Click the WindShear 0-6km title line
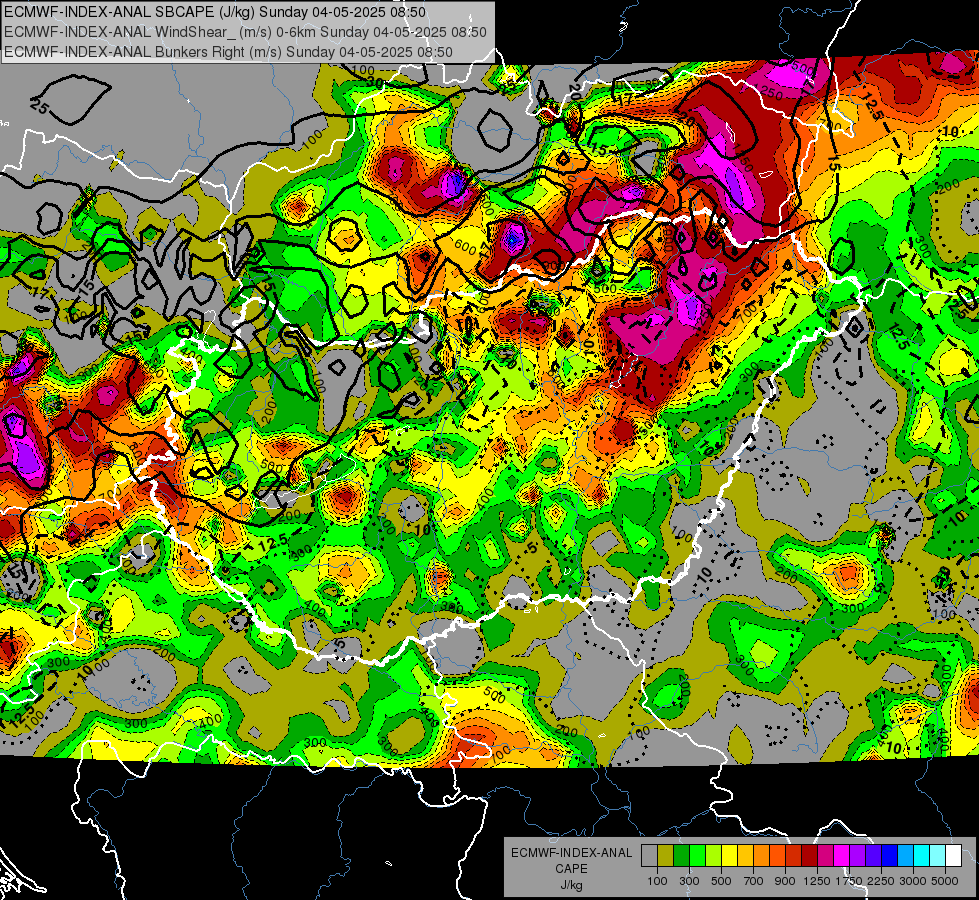The width and height of the screenshot is (979, 900). click(x=245, y=32)
